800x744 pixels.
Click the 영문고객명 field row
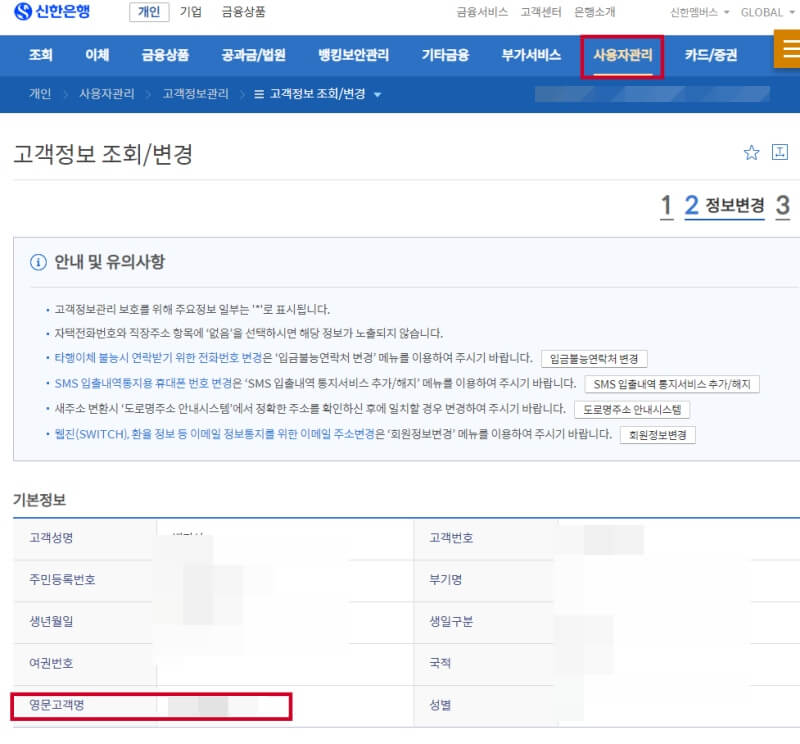tap(150, 706)
